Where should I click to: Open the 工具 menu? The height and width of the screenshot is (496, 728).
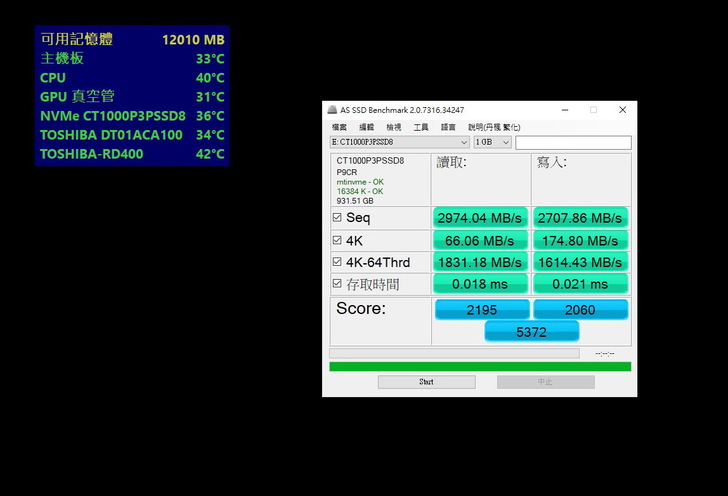[421, 127]
